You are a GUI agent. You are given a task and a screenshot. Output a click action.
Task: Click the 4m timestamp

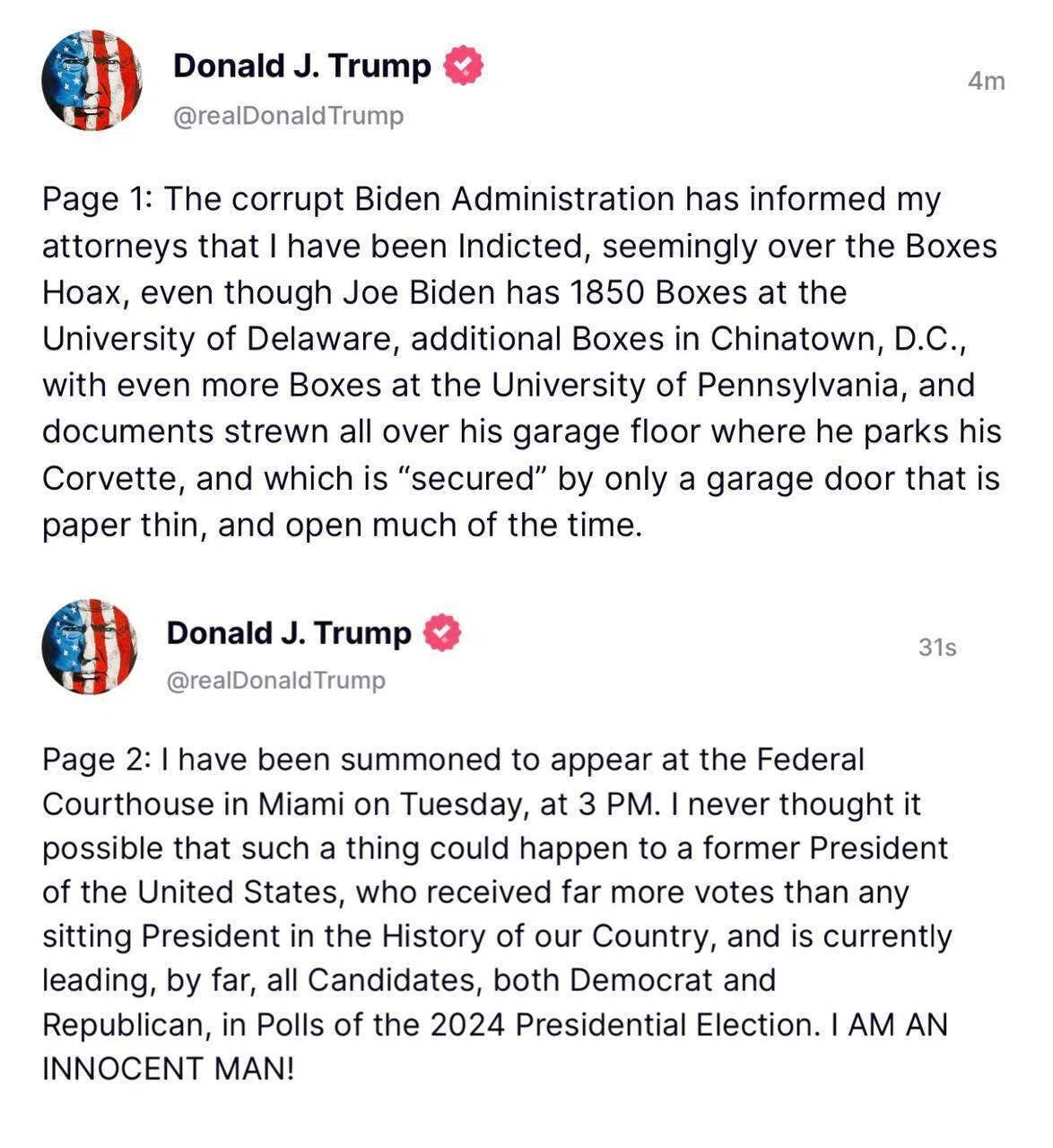[x=987, y=82]
